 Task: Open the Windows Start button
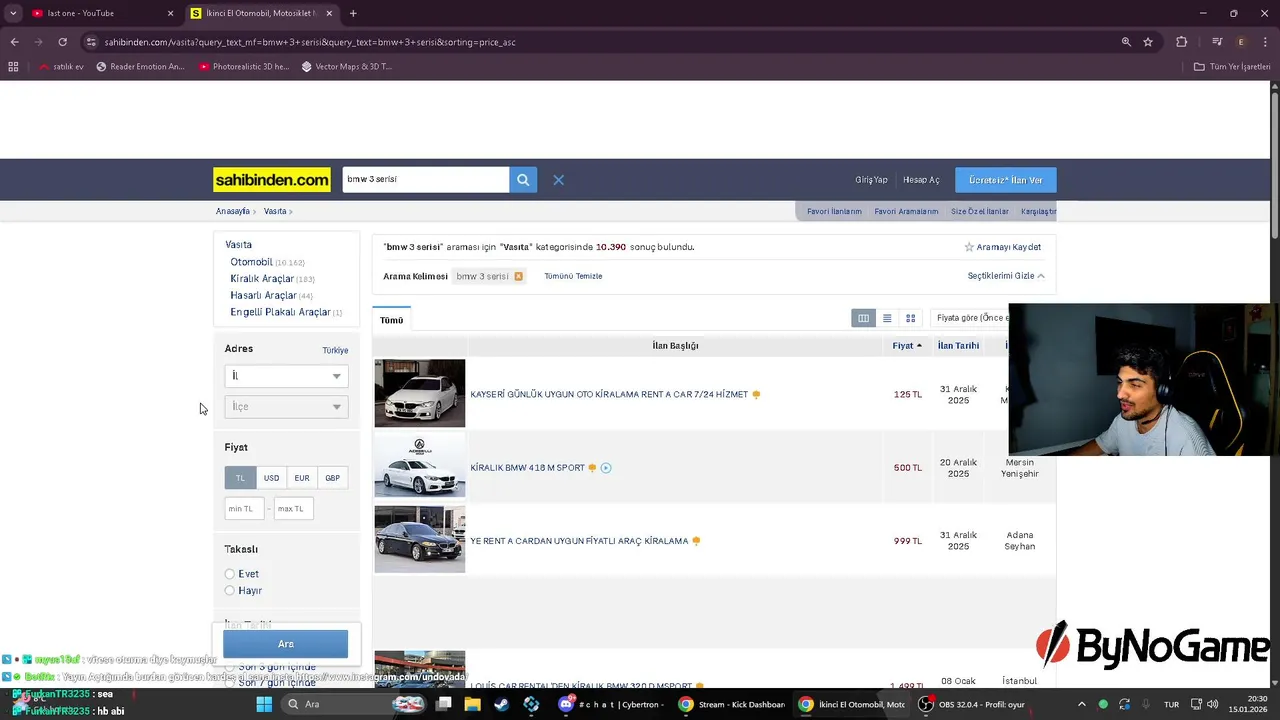pos(264,704)
